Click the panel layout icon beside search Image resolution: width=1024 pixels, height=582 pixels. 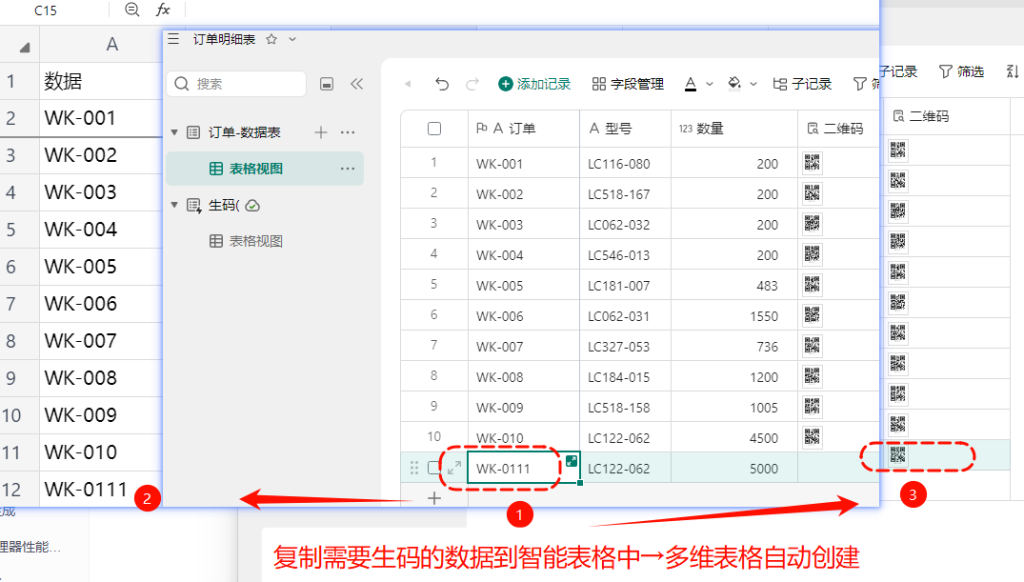click(327, 84)
